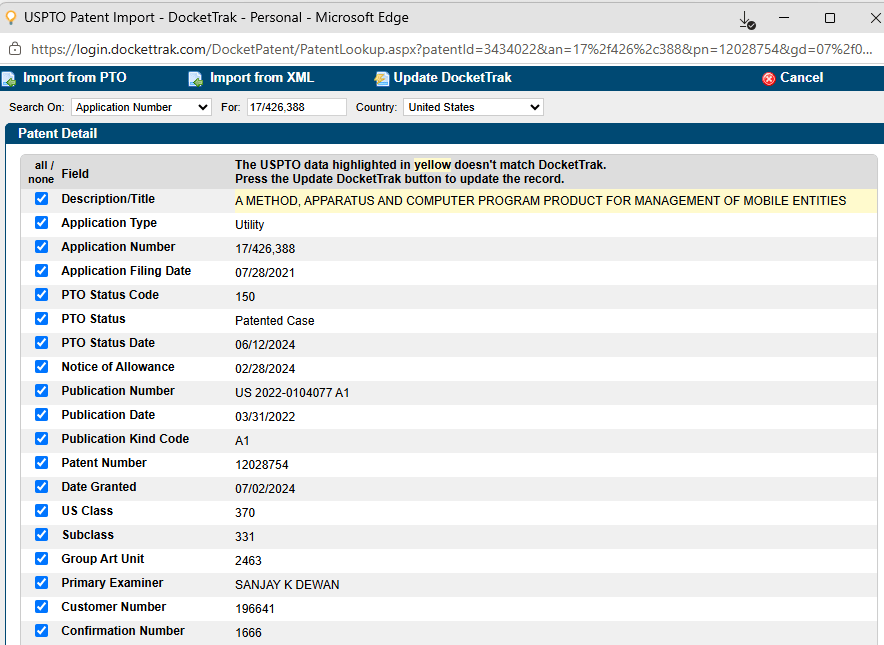Minimize the Edge window
The image size is (884, 645).
click(x=784, y=18)
